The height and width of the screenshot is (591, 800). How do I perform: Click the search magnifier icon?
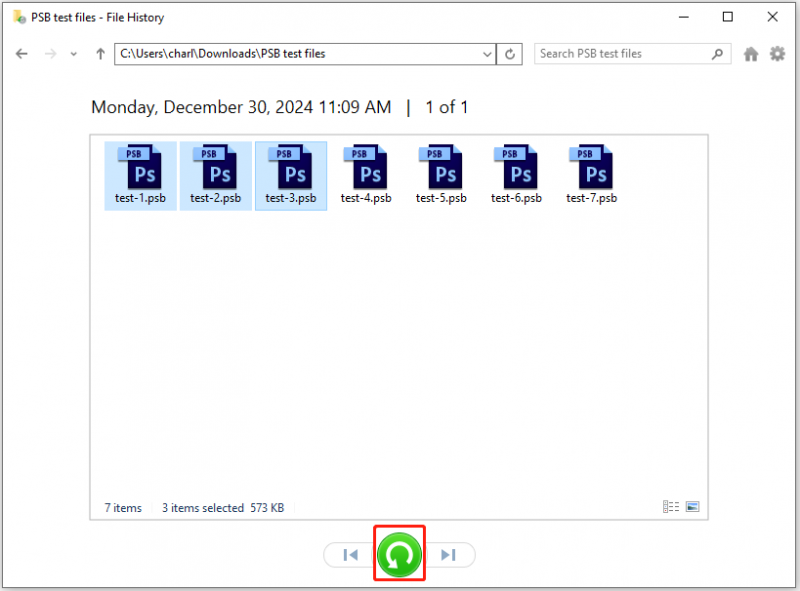717,54
